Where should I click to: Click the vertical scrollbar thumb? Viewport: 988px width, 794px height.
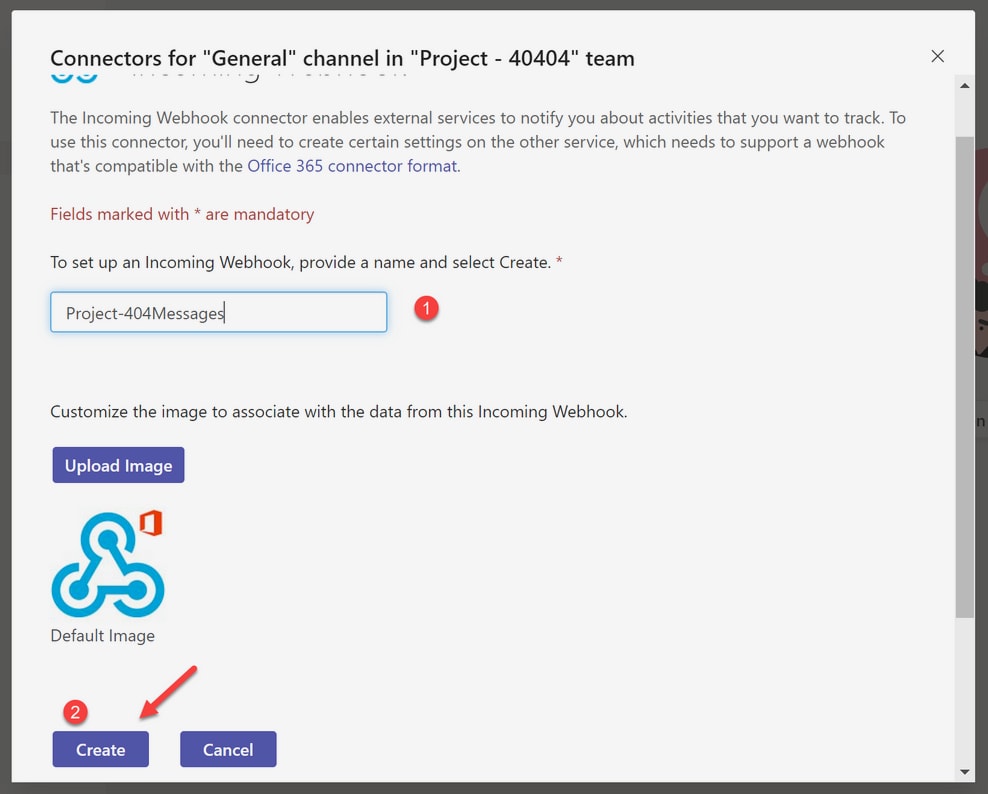tap(965, 377)
